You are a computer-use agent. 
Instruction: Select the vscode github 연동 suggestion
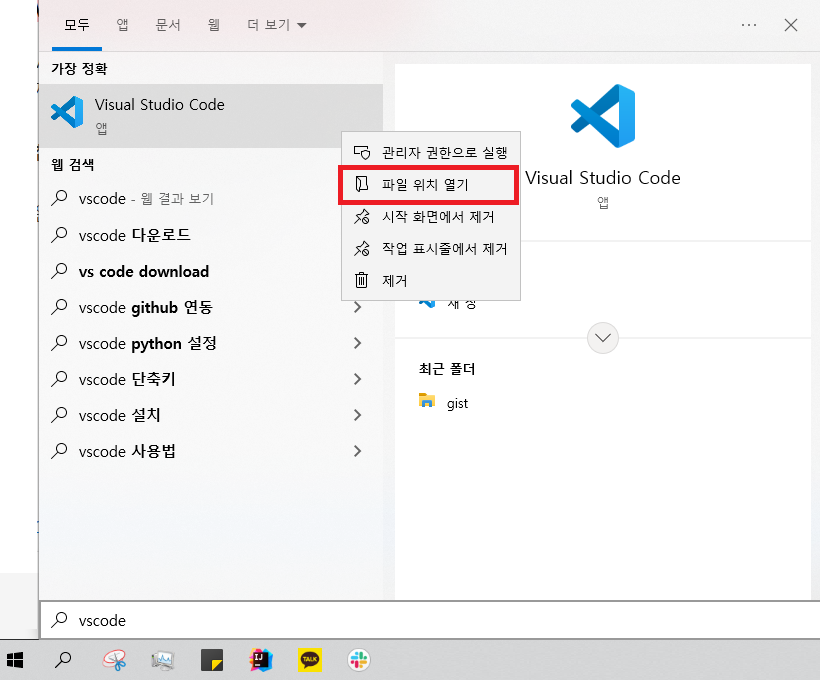(211, 307)
